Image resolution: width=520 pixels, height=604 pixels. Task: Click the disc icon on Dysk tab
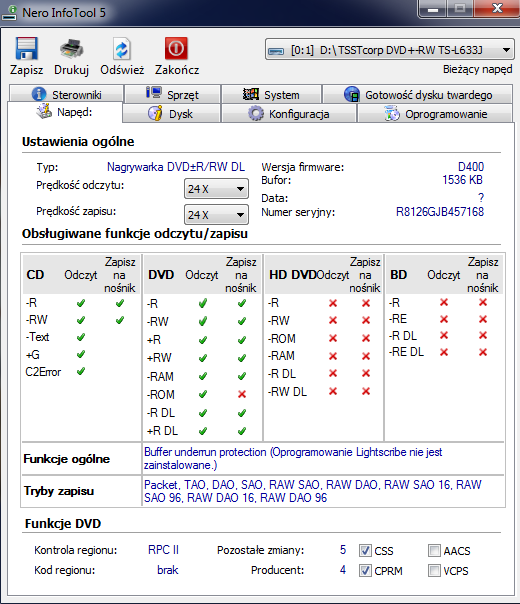(x=155, y=113)
